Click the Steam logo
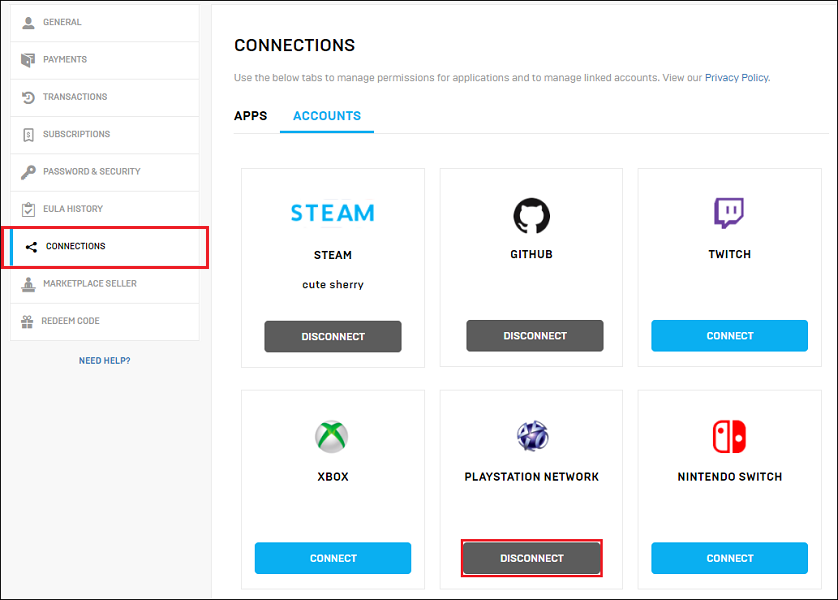838x600 pixels. click(332, 213)
